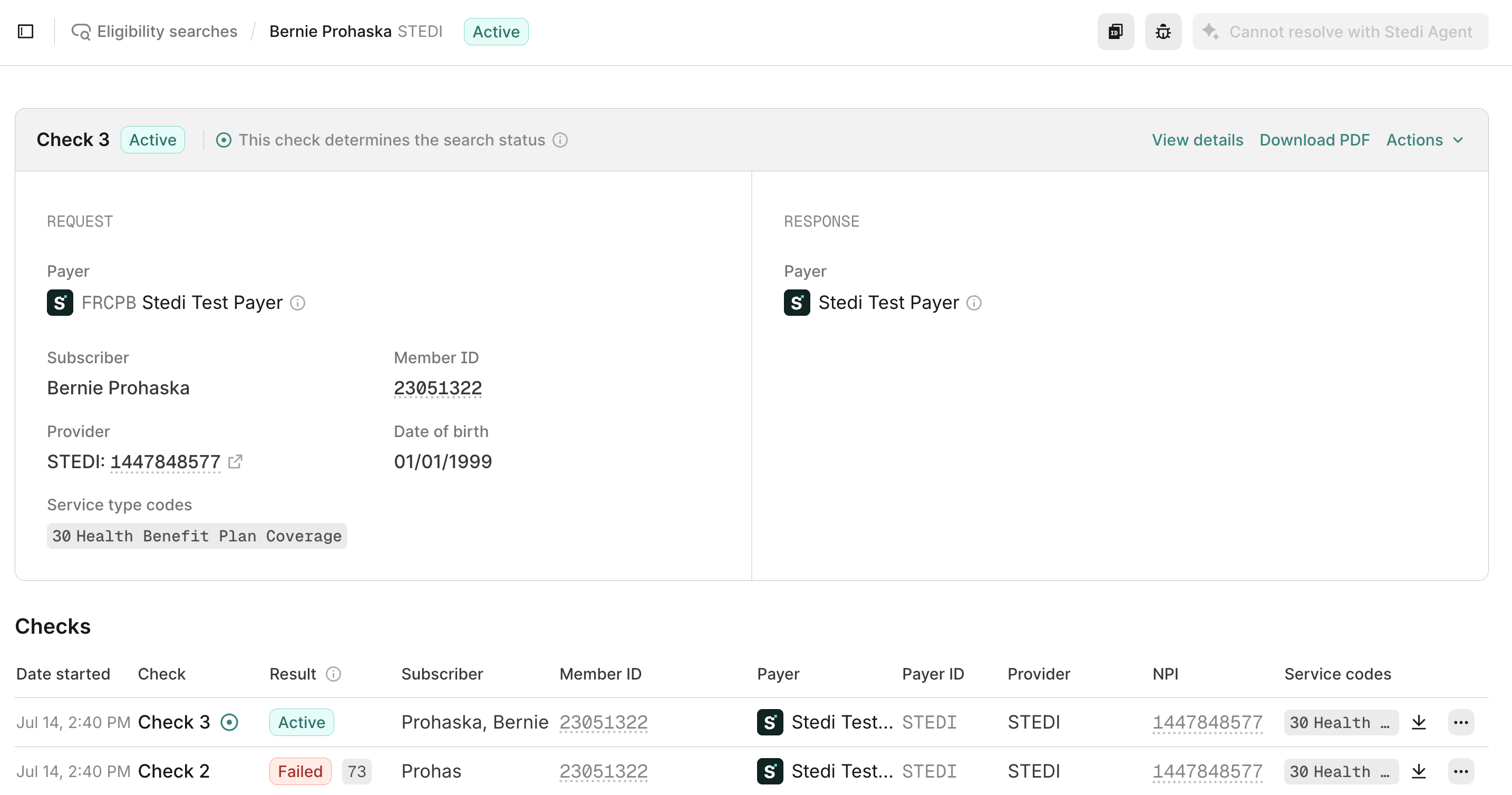
Task: Click Payer ID STEDI in Check 3 row
Action: point(929,722)
